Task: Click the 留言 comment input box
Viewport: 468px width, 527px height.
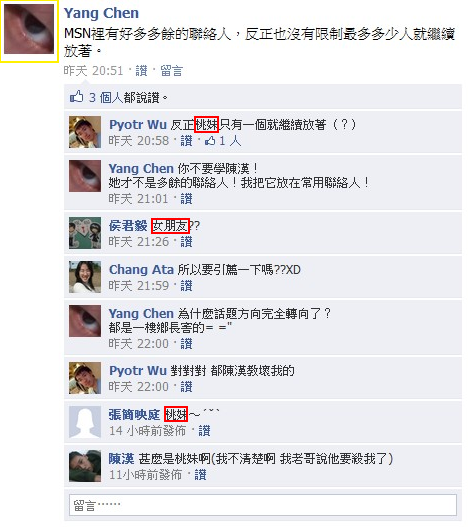Action: click(263, 504)
